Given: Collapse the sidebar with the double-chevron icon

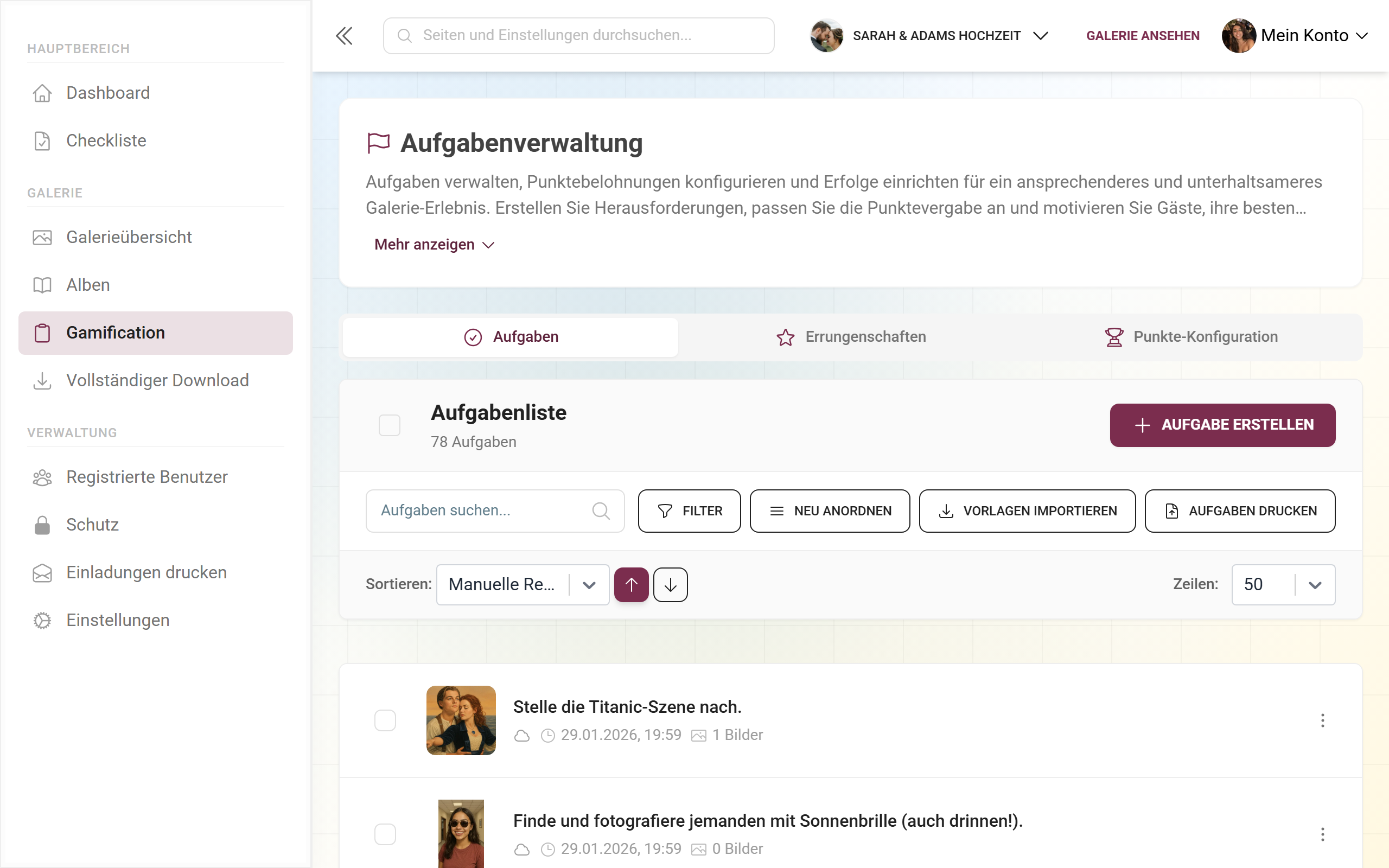Looking at the screenshot, I should 344,36.
